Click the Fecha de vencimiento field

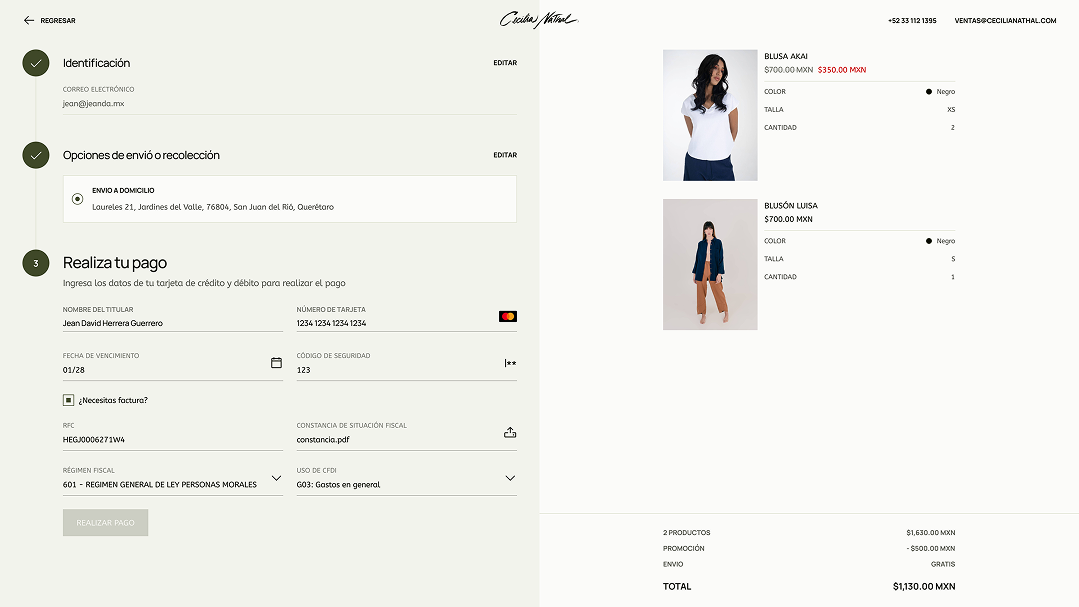click(x=173, y=365)
